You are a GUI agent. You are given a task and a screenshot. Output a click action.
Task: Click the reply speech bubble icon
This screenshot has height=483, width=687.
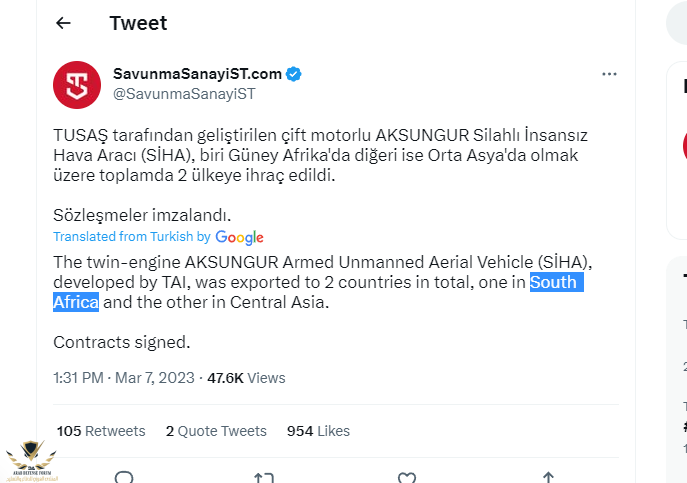click(124, 478)
